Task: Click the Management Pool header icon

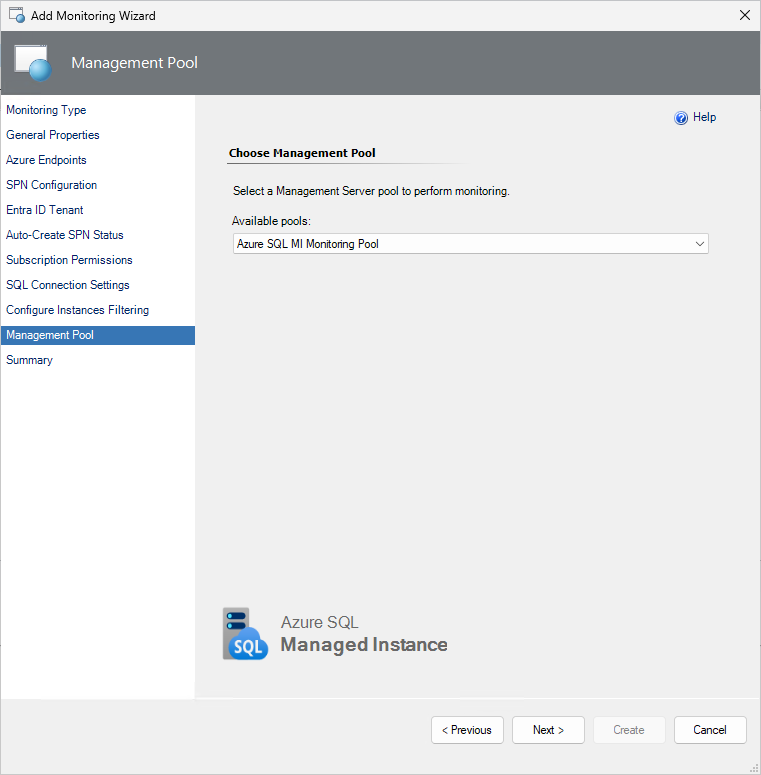Action: 33,63
